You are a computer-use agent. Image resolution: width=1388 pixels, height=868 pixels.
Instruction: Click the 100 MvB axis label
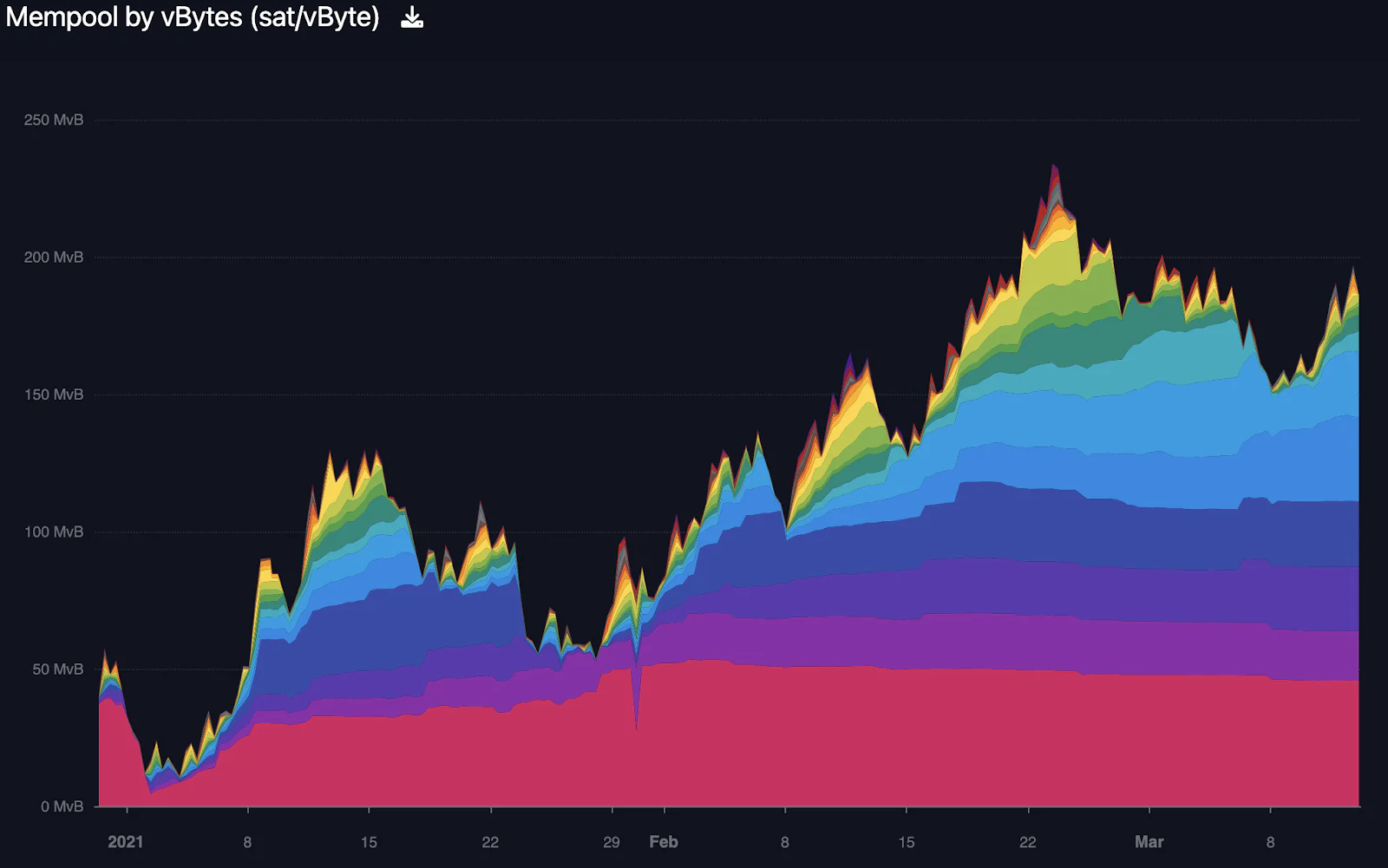tap(54, 532)
